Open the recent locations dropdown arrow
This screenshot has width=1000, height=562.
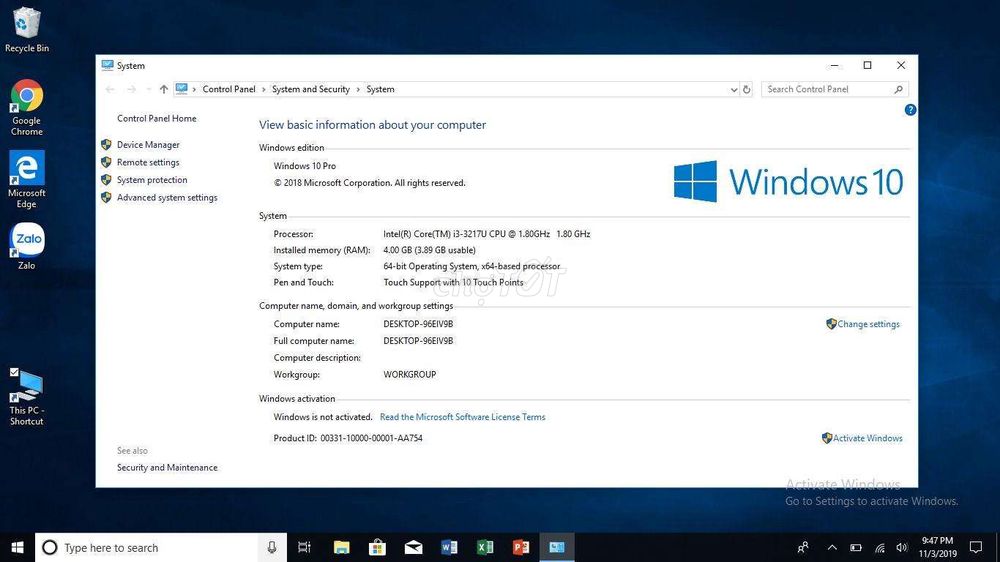click(148, 89)
